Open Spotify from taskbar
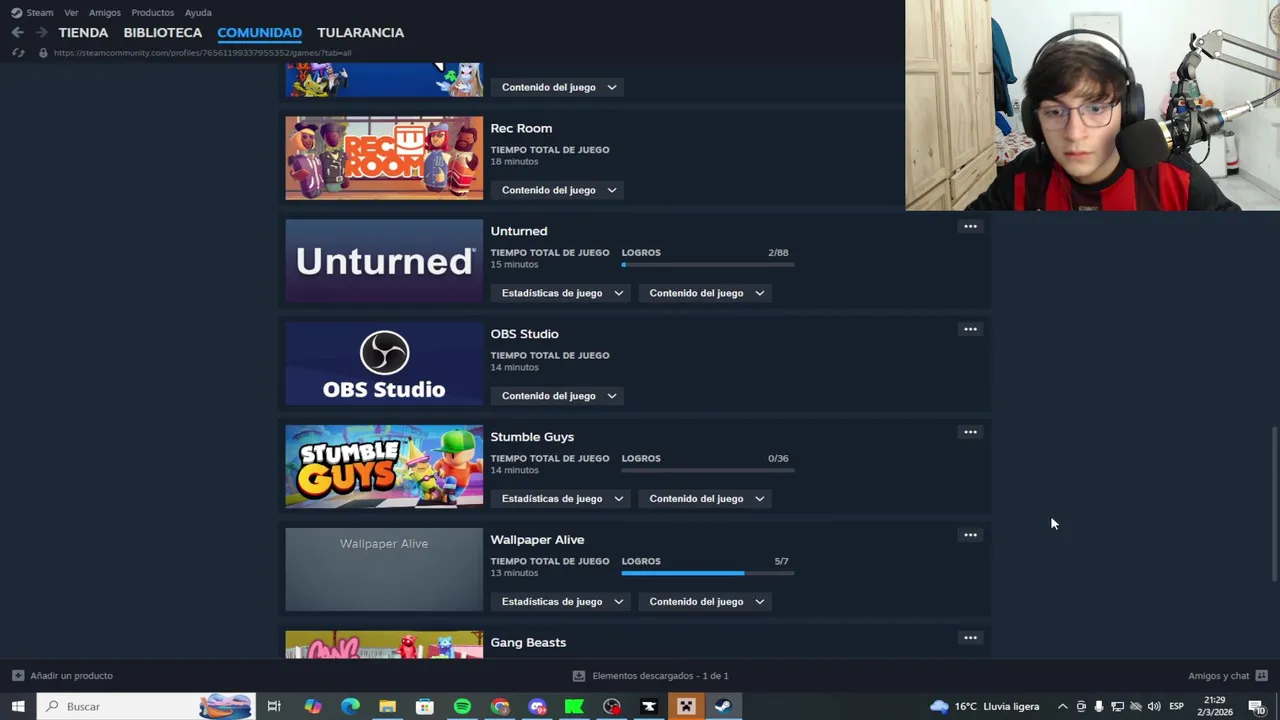Viewport: 1280px width, 720px height. coord(462,706)
